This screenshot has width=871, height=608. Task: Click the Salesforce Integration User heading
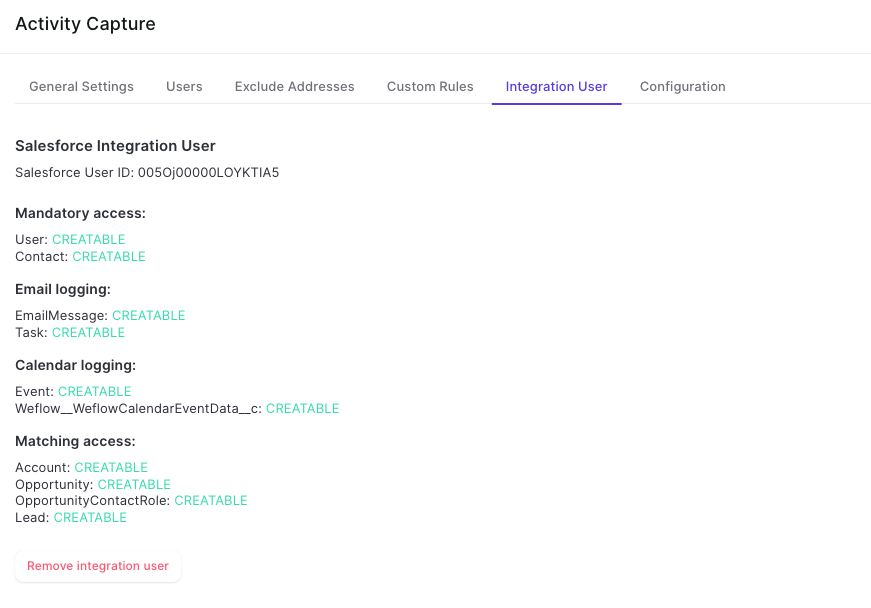coord(115,146)
